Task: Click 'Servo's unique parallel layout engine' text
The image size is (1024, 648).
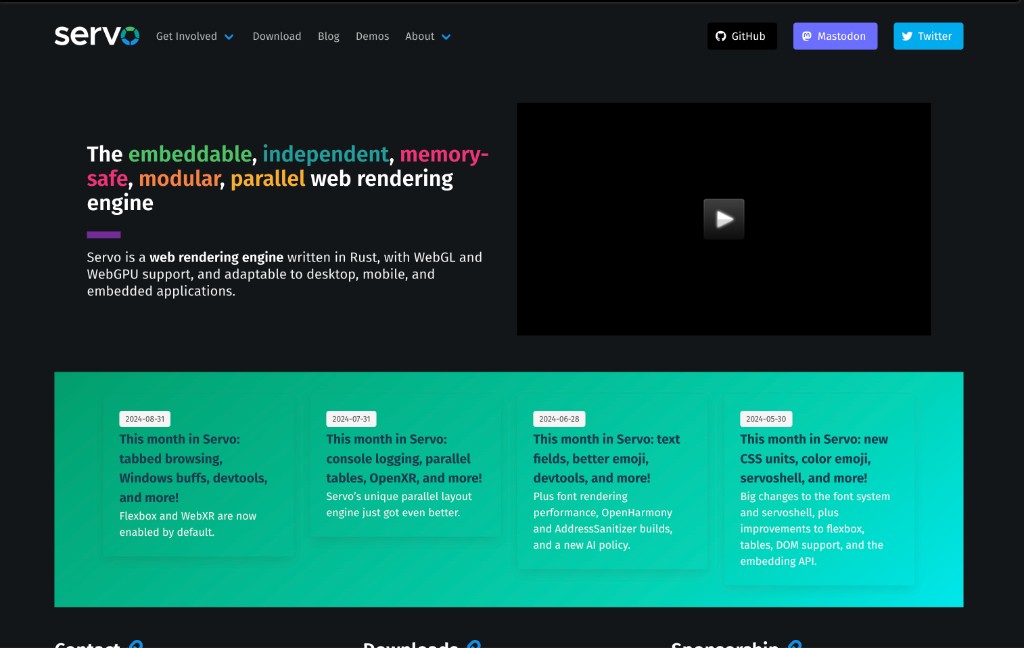Action: point(398,504)
